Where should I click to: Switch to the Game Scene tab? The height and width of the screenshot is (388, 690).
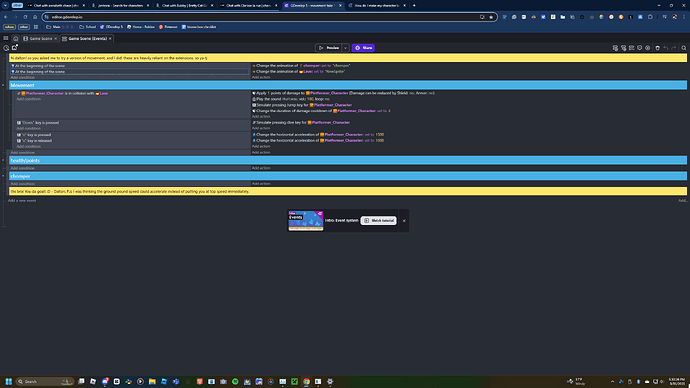[x=40, y=39]
